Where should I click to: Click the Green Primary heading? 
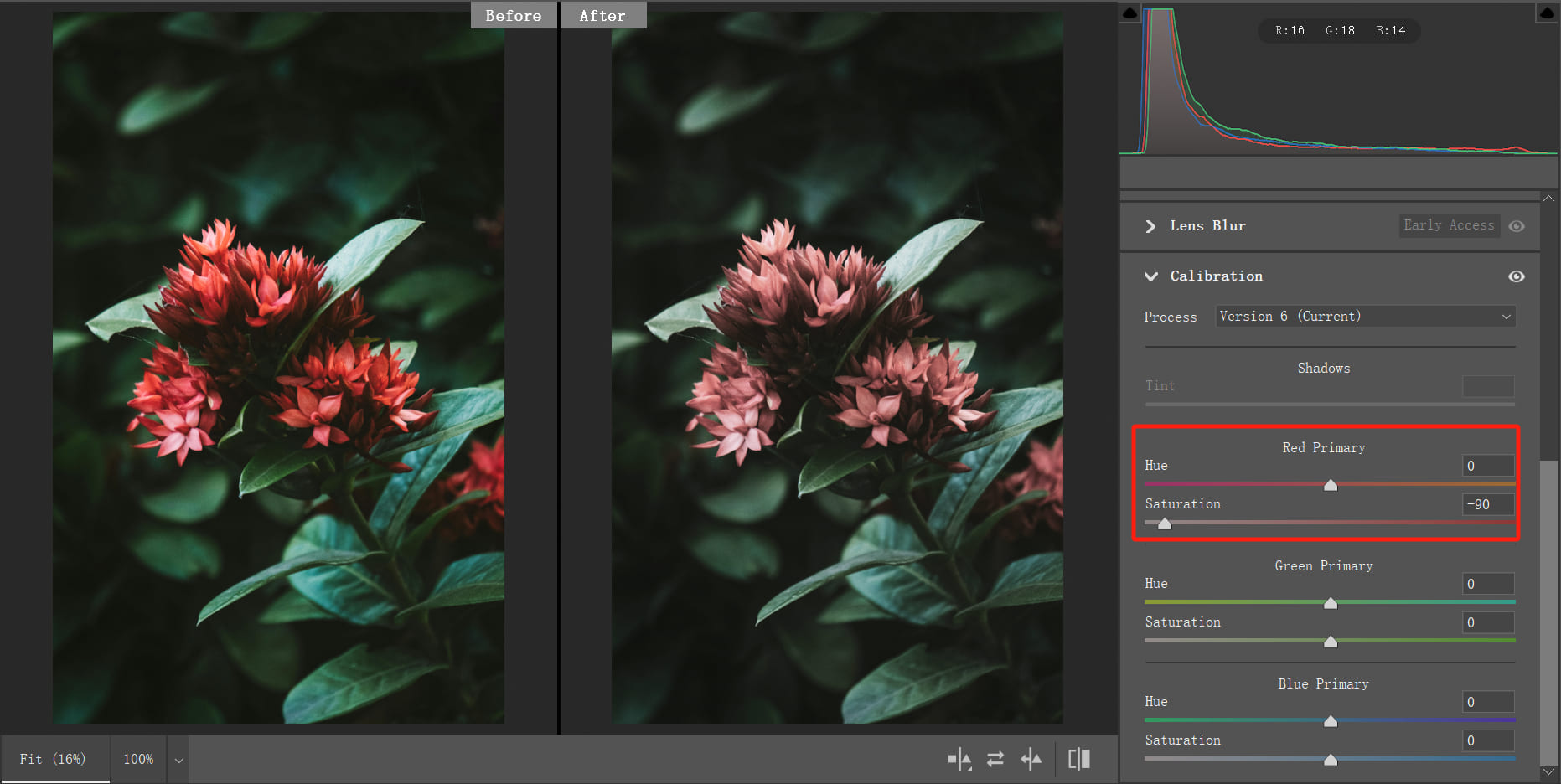point(1323,566)
